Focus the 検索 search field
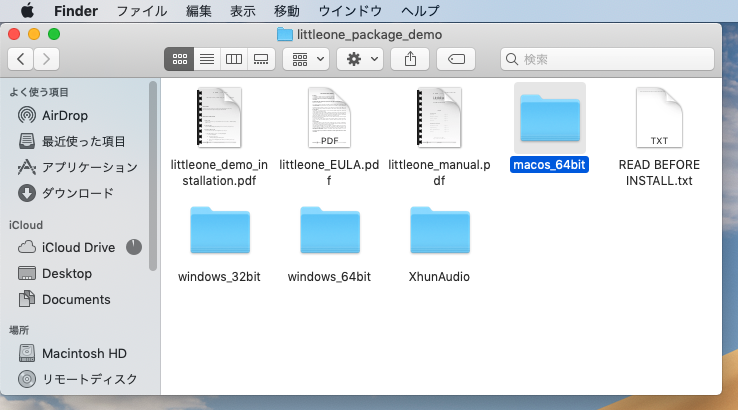The width and height of the screenshot is (738, 410). (607, 59)
